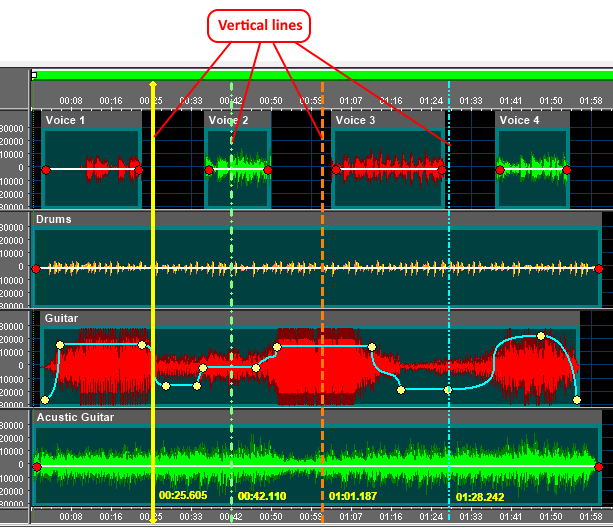Click the 00:25.605 marker time label
The height and width of the screenshot is (528, 613).
[x=183, y=495]
